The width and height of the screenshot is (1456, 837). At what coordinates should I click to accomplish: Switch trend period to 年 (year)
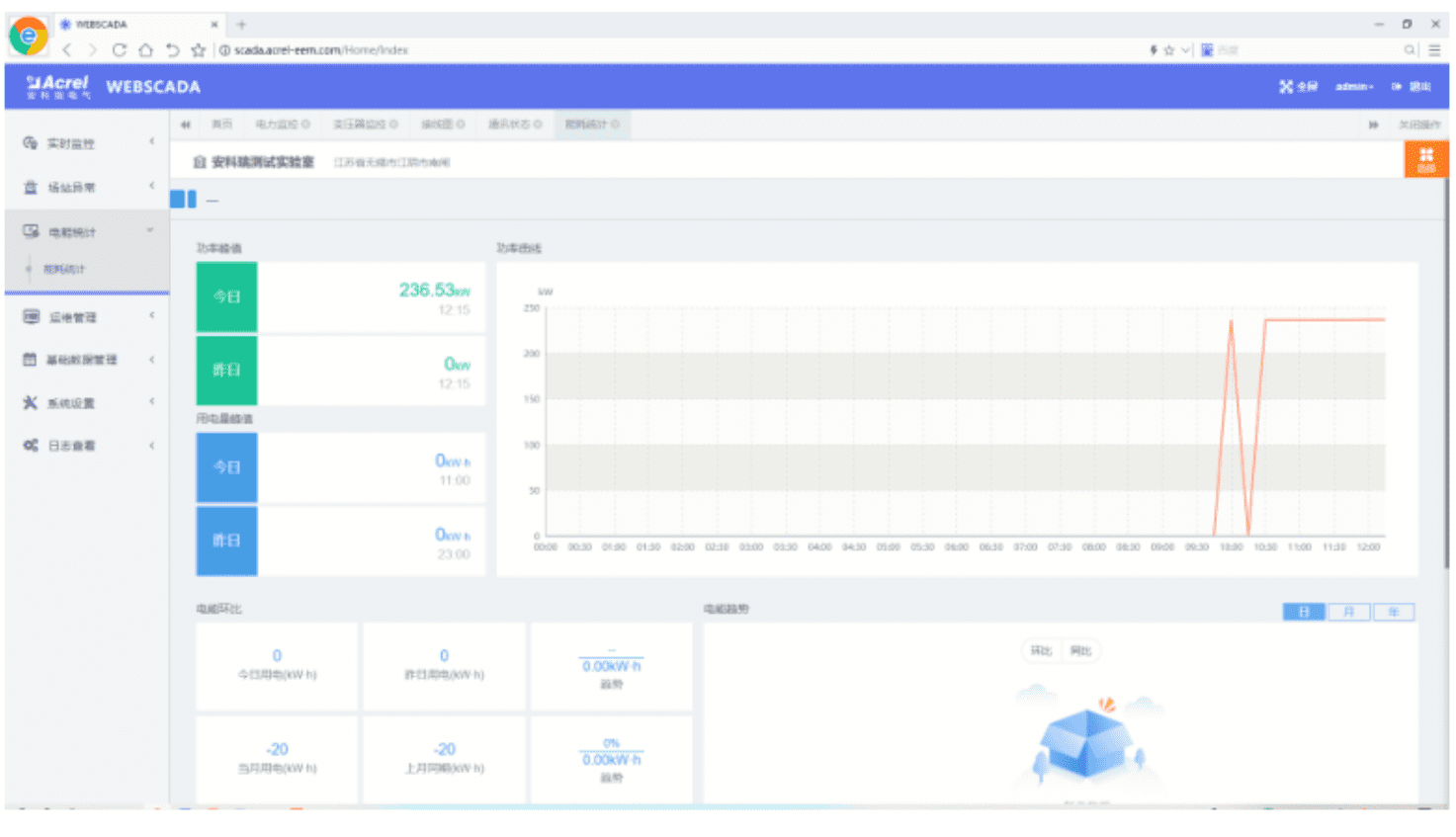1393,613
